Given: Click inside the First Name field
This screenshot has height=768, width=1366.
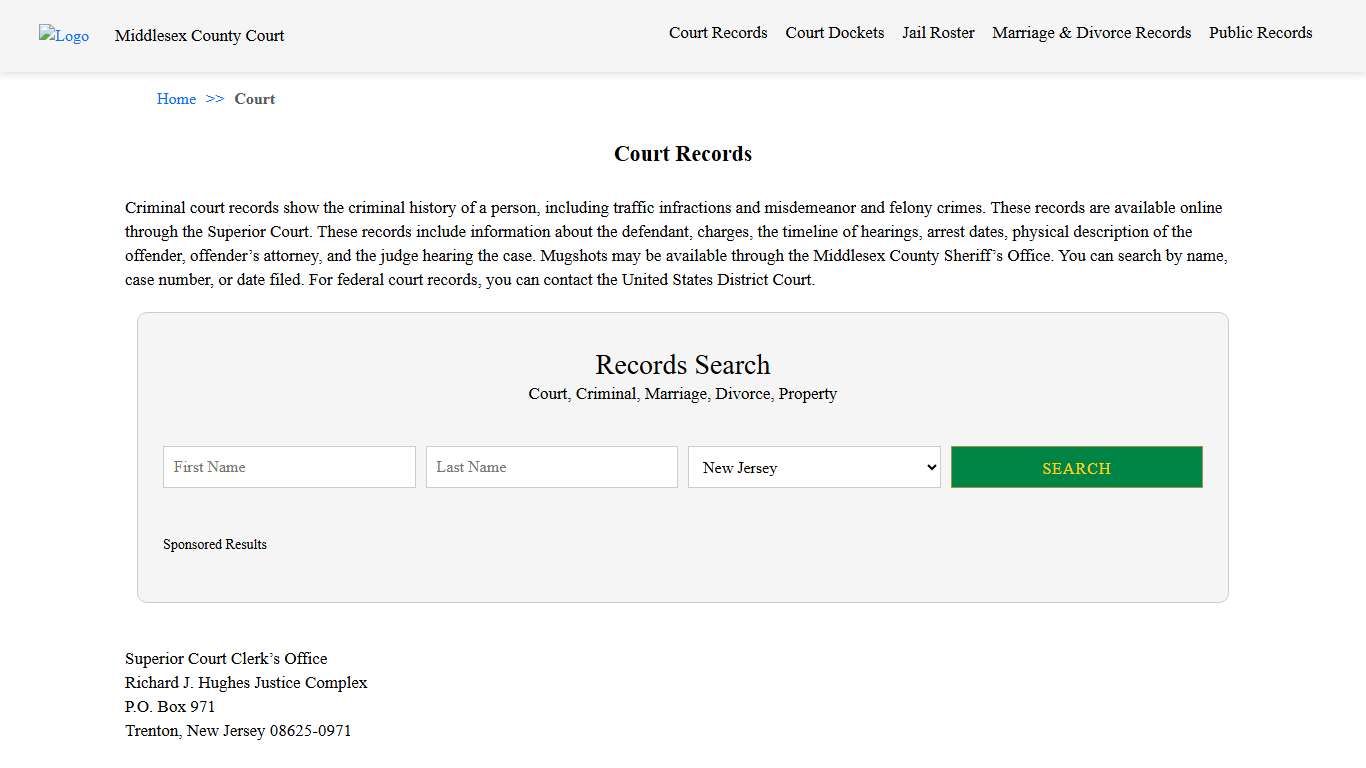Looking at the screenshot, I should (x=288, y=467).
